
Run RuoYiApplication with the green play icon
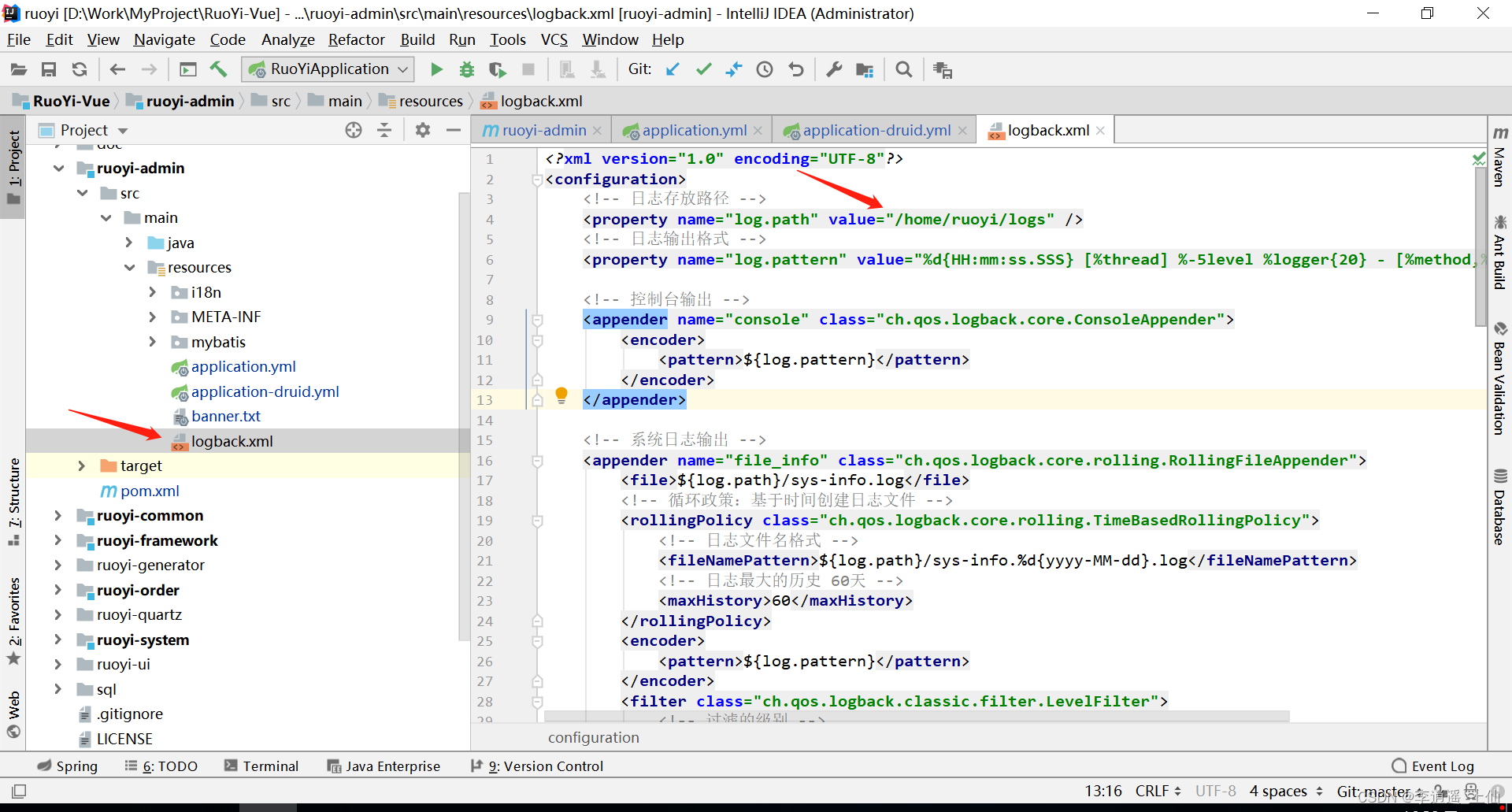click(436, 69)
